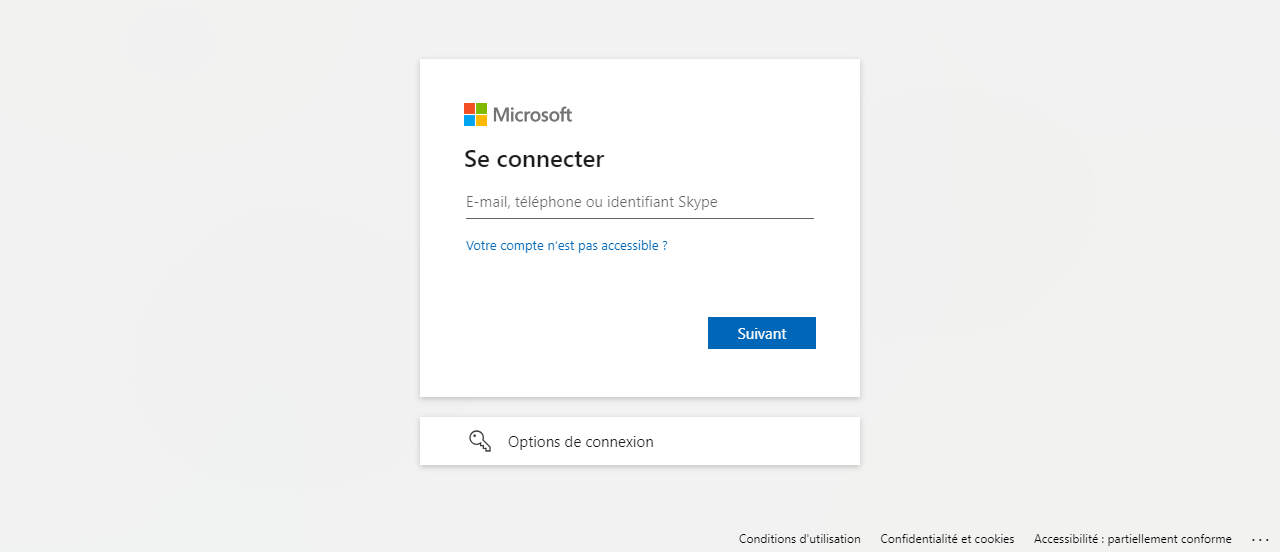Image resolution: width=1280 pixels, height=552 pixels.
Task: Click the "Se connecter" heading
Action: pyautogui.click(x=534, y=159)
